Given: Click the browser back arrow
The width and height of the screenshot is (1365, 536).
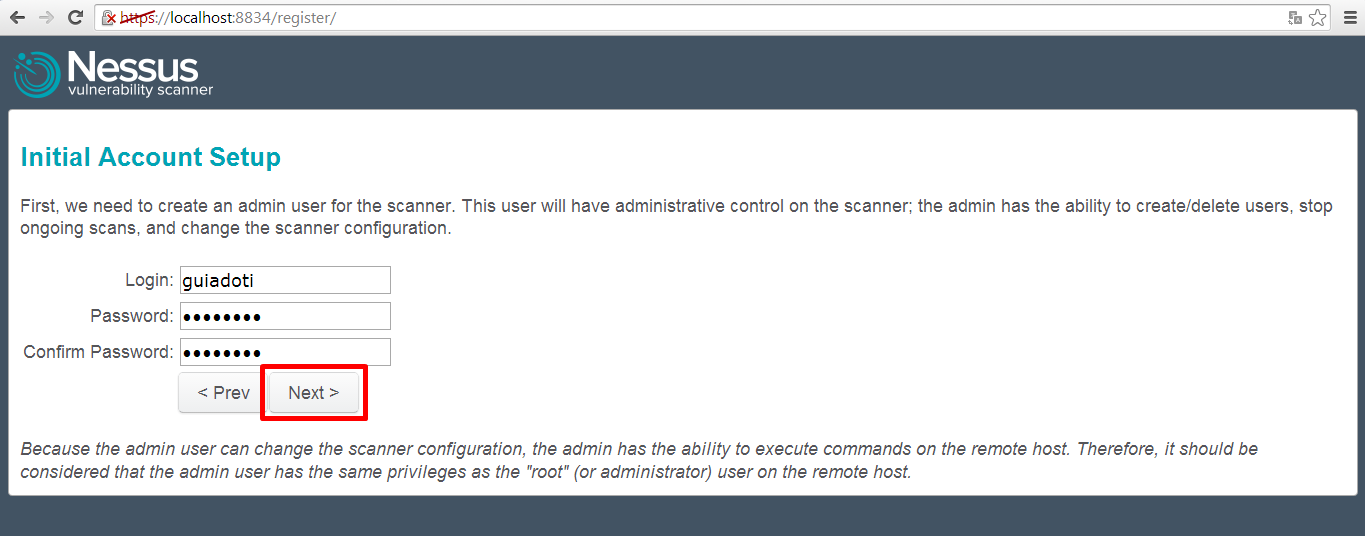Looking at the screenshot, I should coord(17,18).
